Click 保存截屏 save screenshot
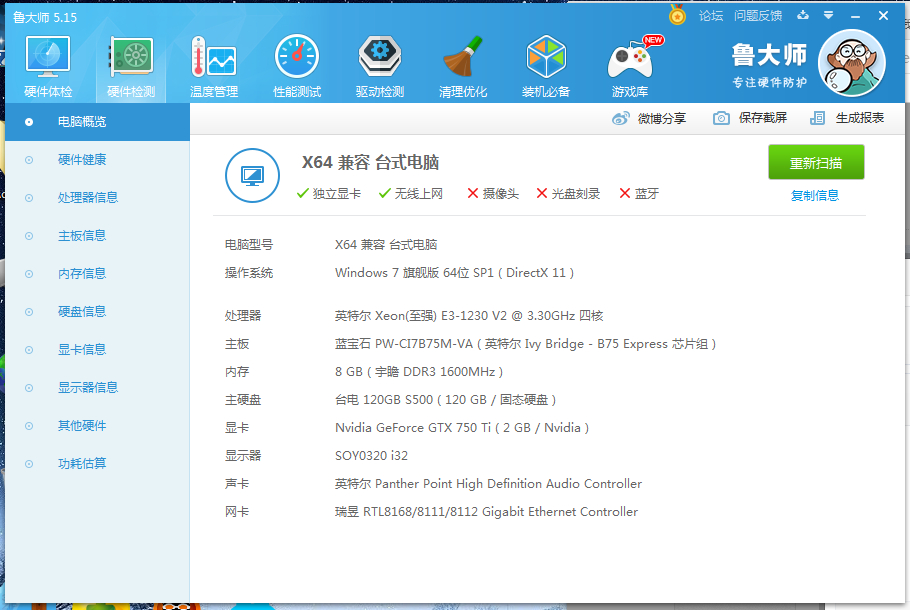This screenshot has width=910, height=610. [750, 118]
